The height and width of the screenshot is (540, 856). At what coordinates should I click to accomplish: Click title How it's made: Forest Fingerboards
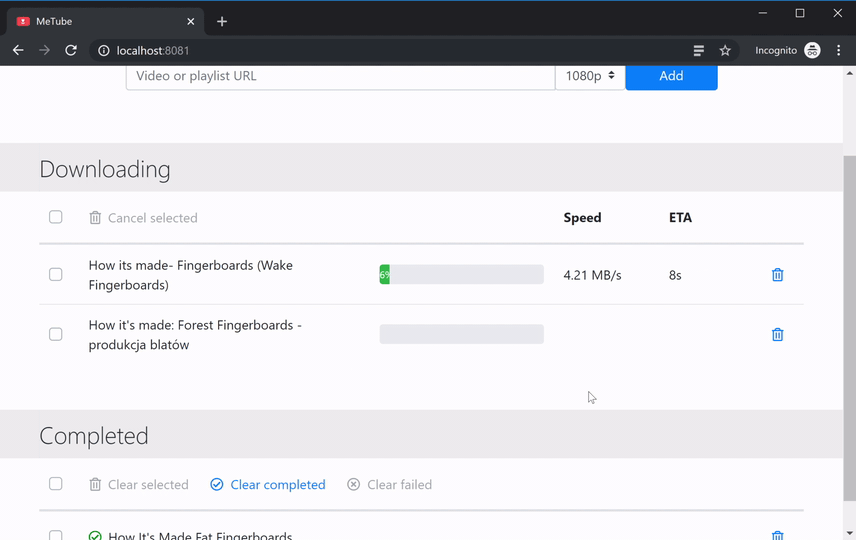(x=195, y=335)
